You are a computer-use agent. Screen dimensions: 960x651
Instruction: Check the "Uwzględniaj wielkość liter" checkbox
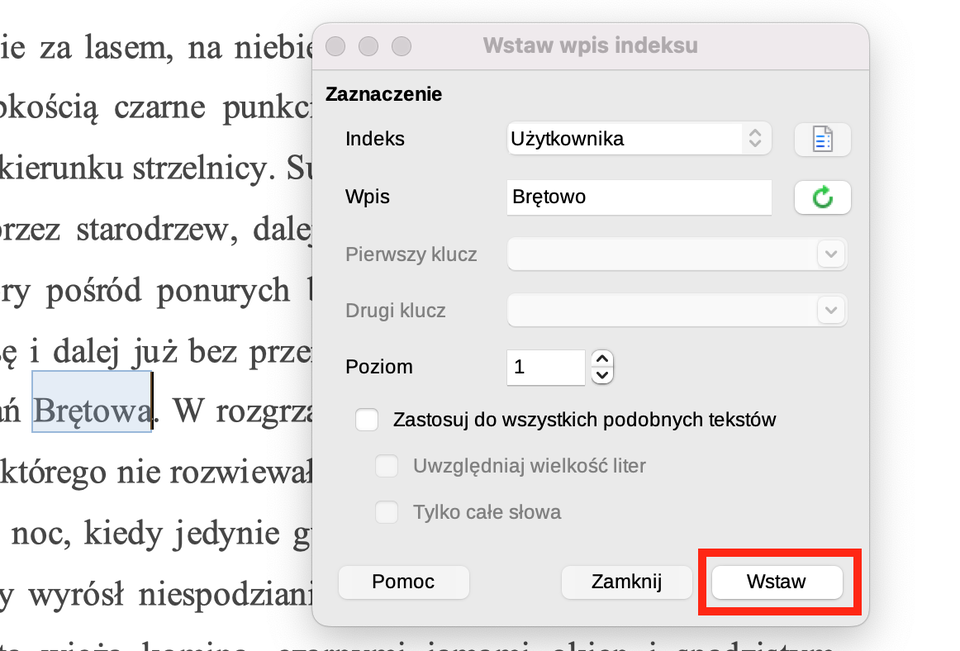[x=386, y=466]
